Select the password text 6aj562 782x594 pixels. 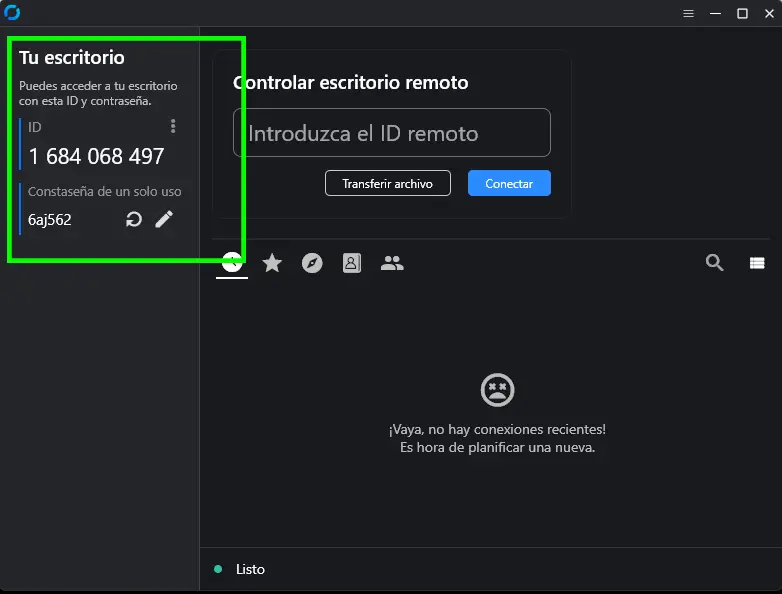point(49,220)
